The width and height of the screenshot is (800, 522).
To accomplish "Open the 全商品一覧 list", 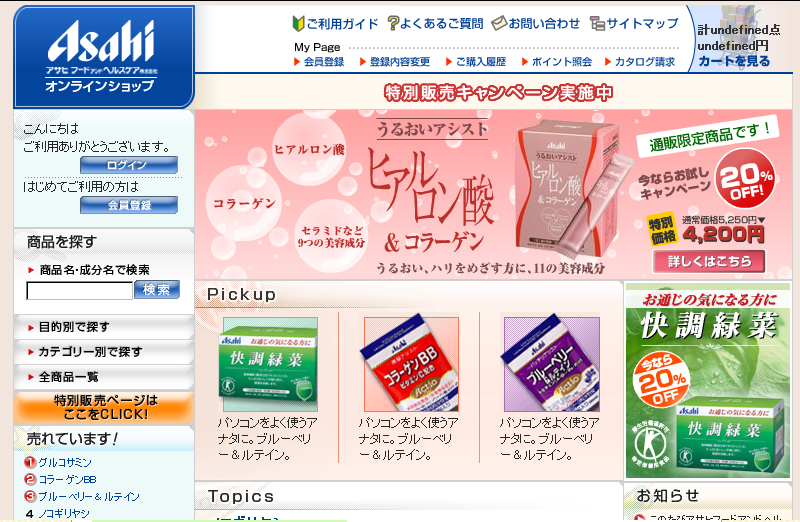I will click(x=104, y=377).
